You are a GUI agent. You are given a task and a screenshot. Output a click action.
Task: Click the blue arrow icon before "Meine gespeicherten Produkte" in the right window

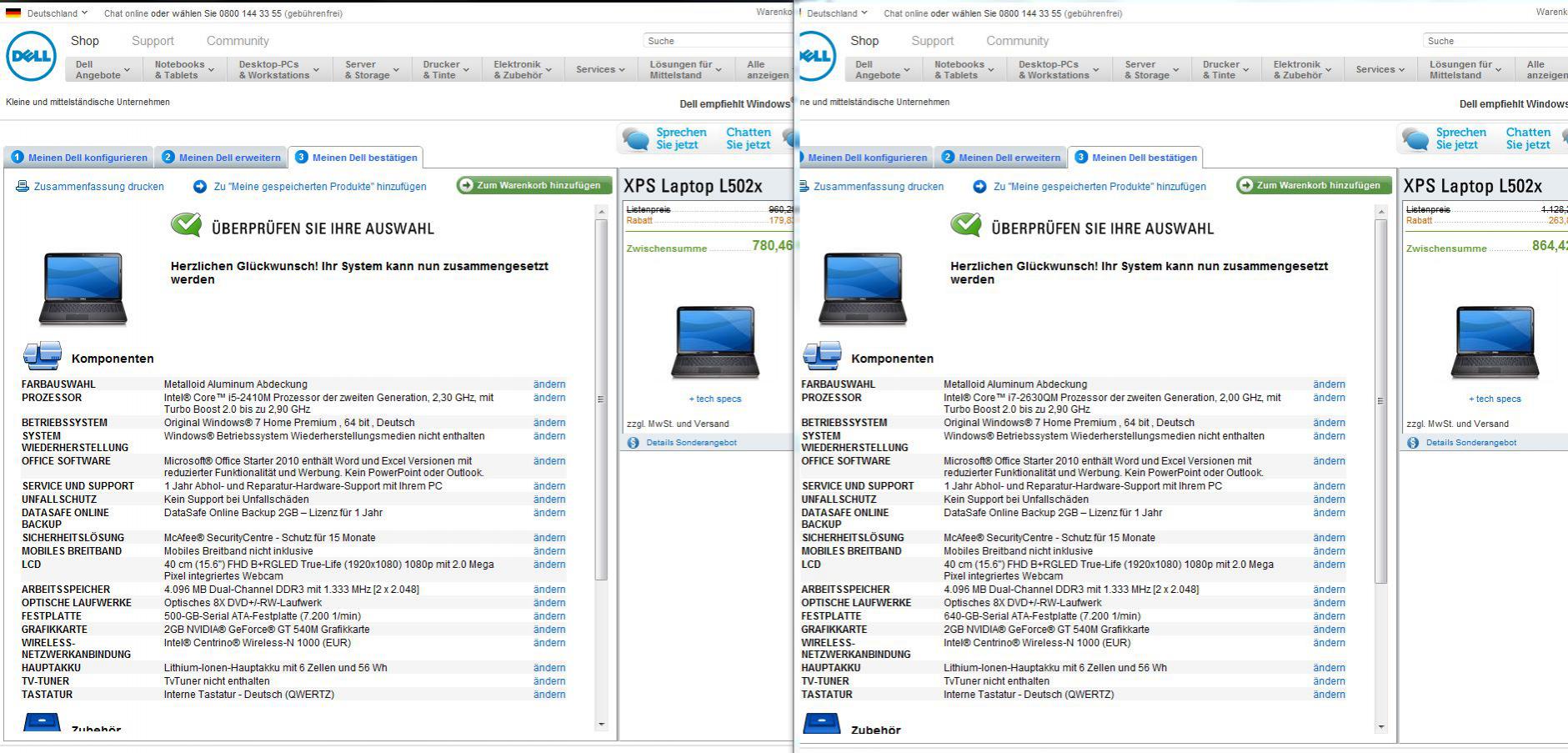click(979, 187)
